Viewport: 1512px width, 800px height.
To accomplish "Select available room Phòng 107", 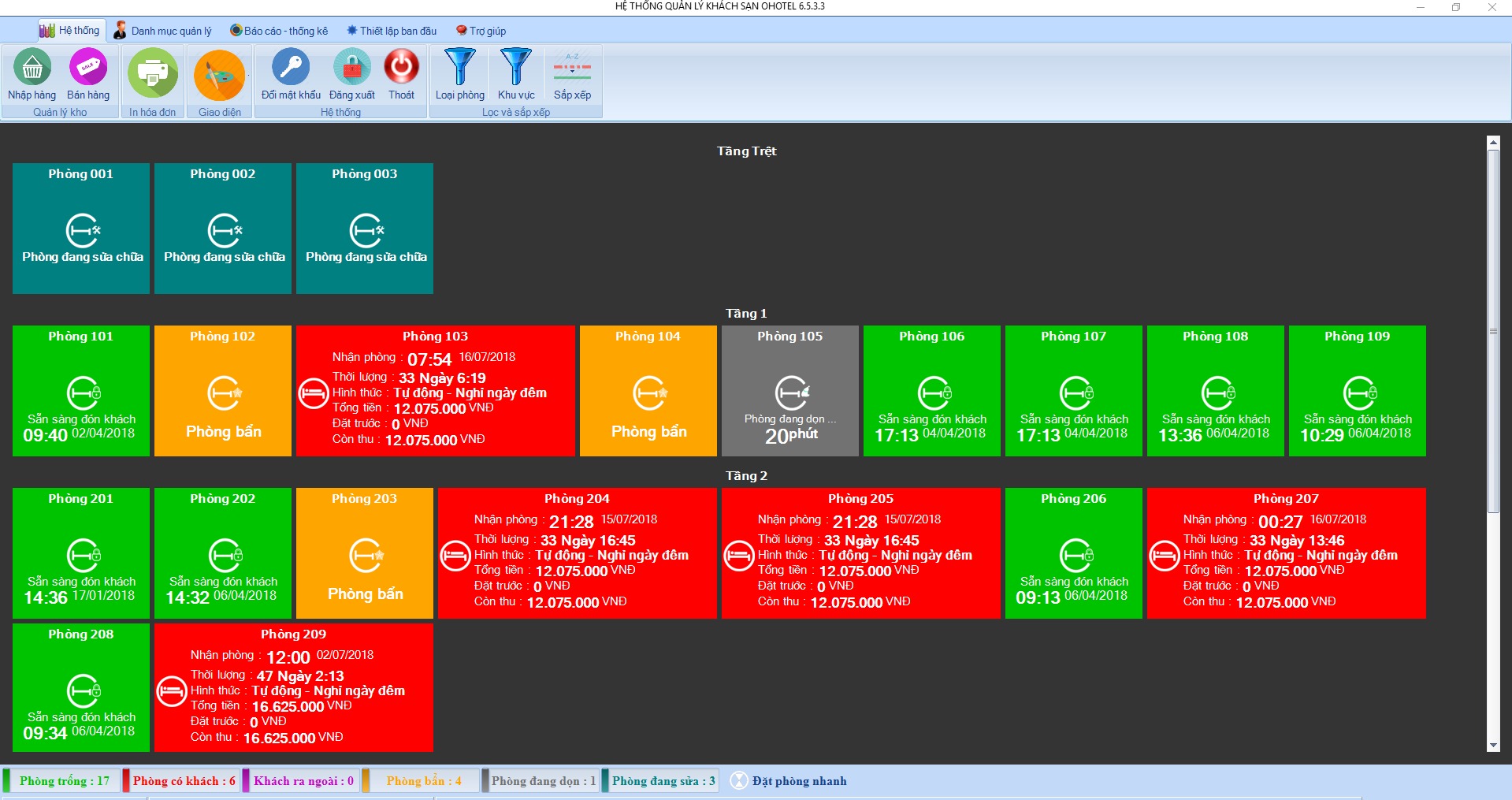I will (1074, 391).
